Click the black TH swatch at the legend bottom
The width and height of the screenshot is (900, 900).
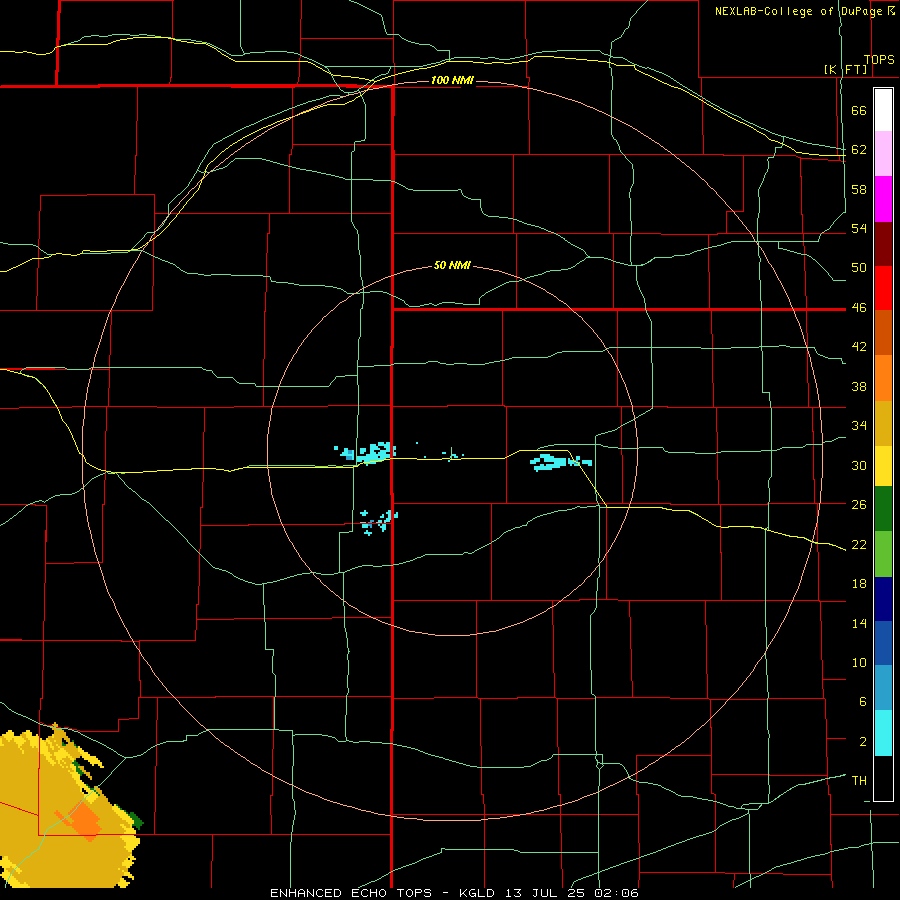[x=883, y=778]
